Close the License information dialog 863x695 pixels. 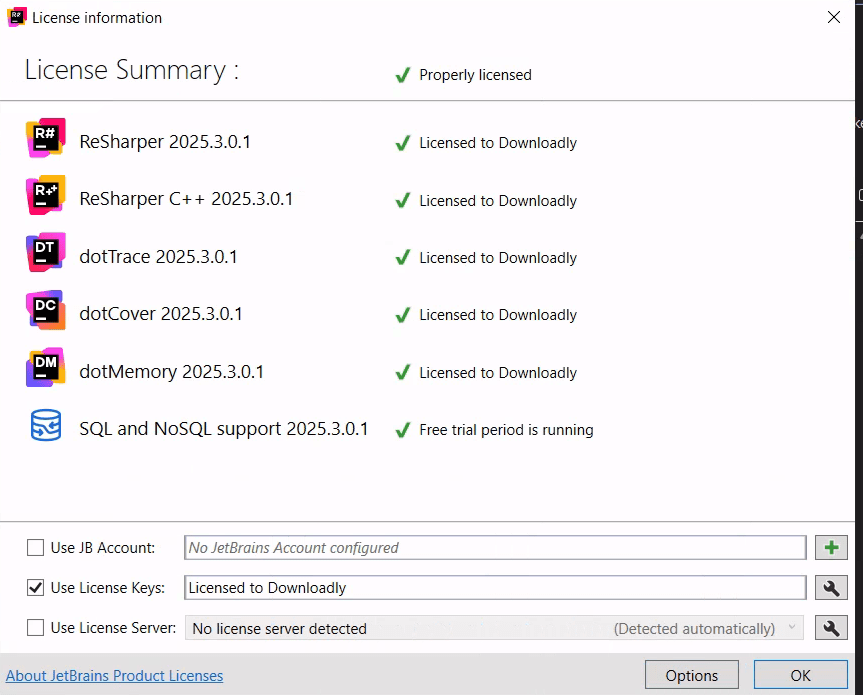coord(833,17)
